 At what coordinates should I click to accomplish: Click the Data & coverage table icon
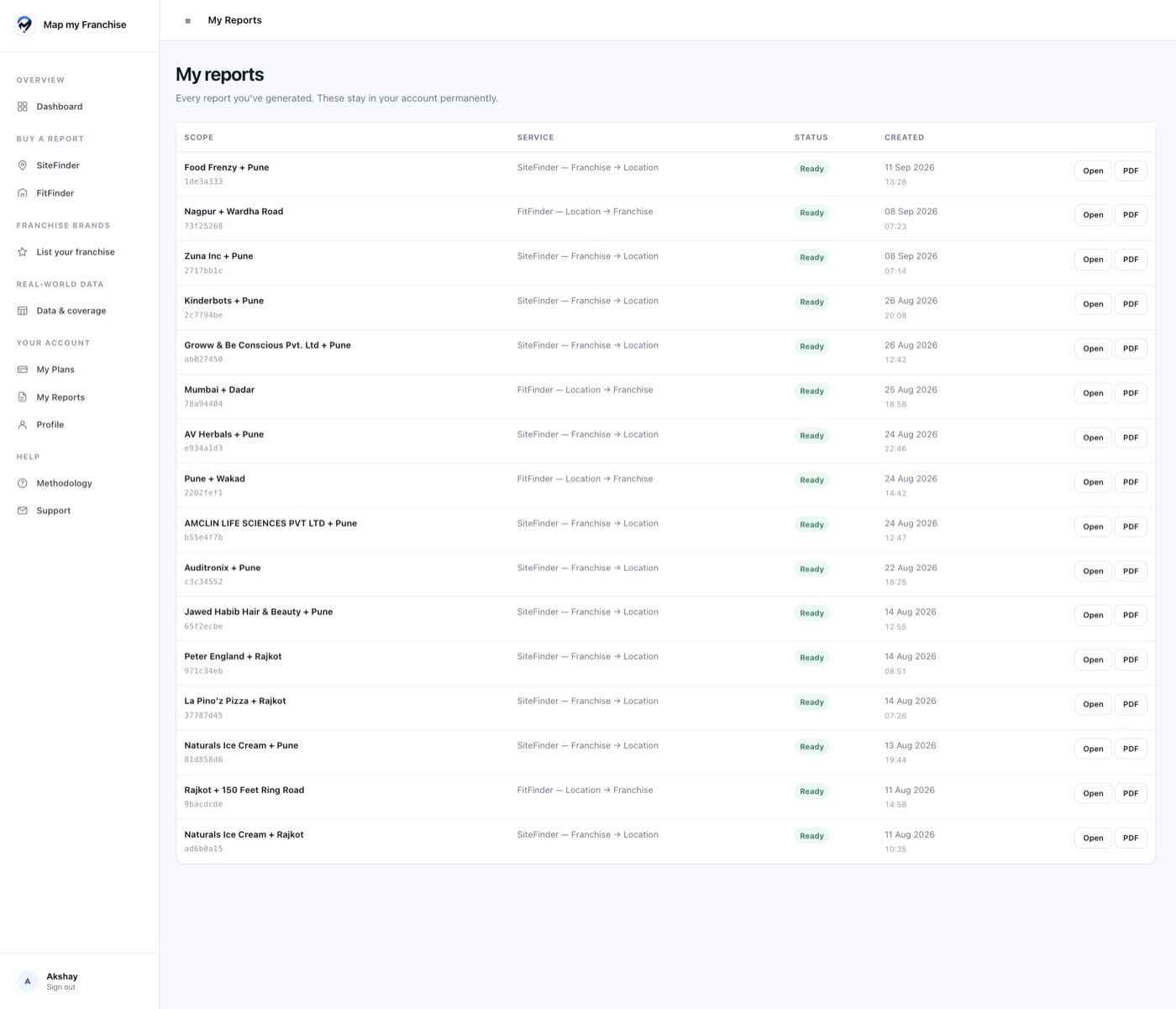click(23, 311)
